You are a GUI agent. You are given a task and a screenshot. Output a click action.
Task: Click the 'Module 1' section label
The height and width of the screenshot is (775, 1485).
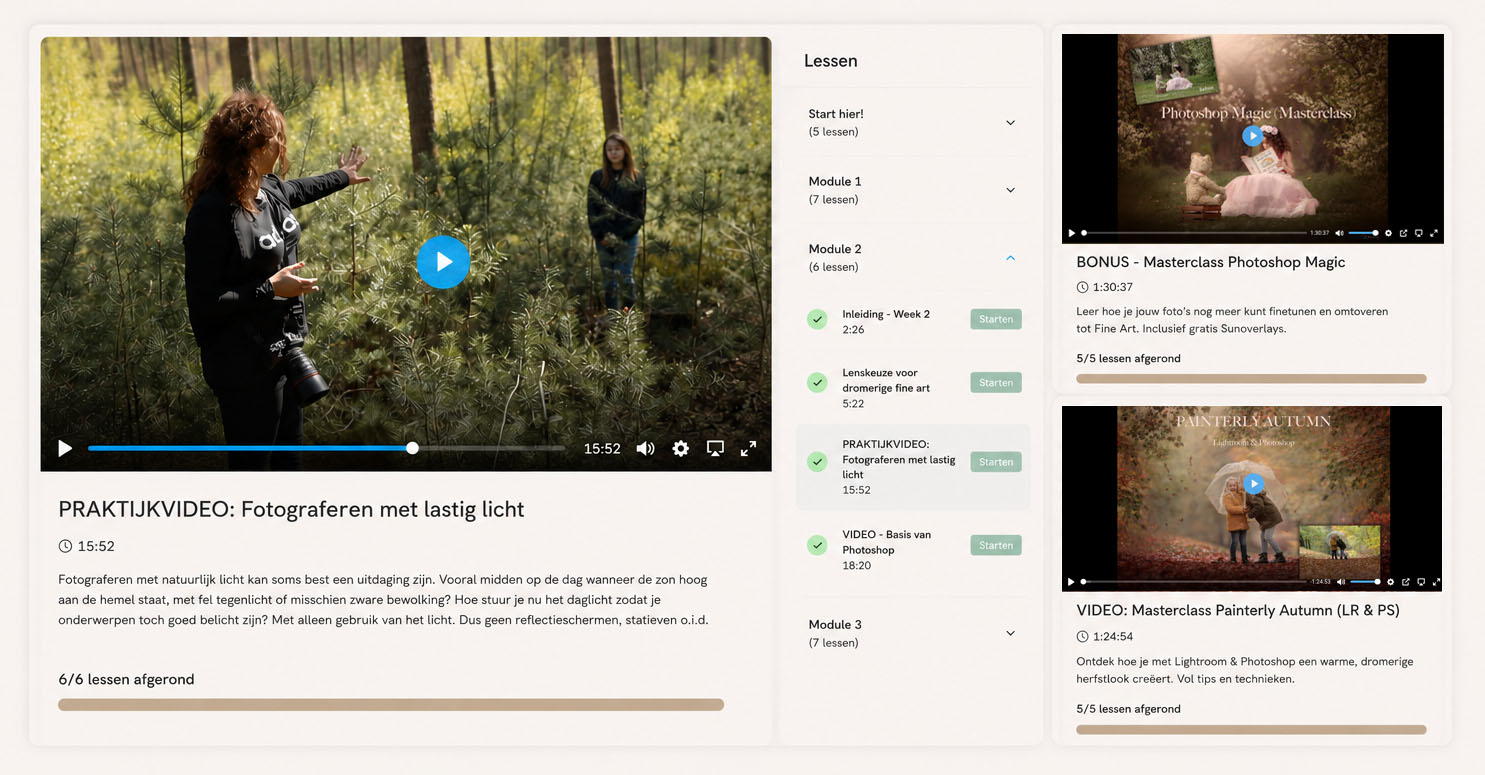(x=835, y=181)
